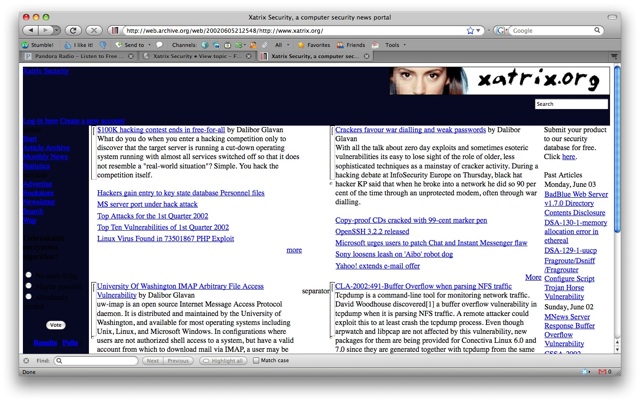Image resolution: width=640 pixels, height=402 pixels.
Task: Click into the Find text field
Action: (x=96, y=361)
